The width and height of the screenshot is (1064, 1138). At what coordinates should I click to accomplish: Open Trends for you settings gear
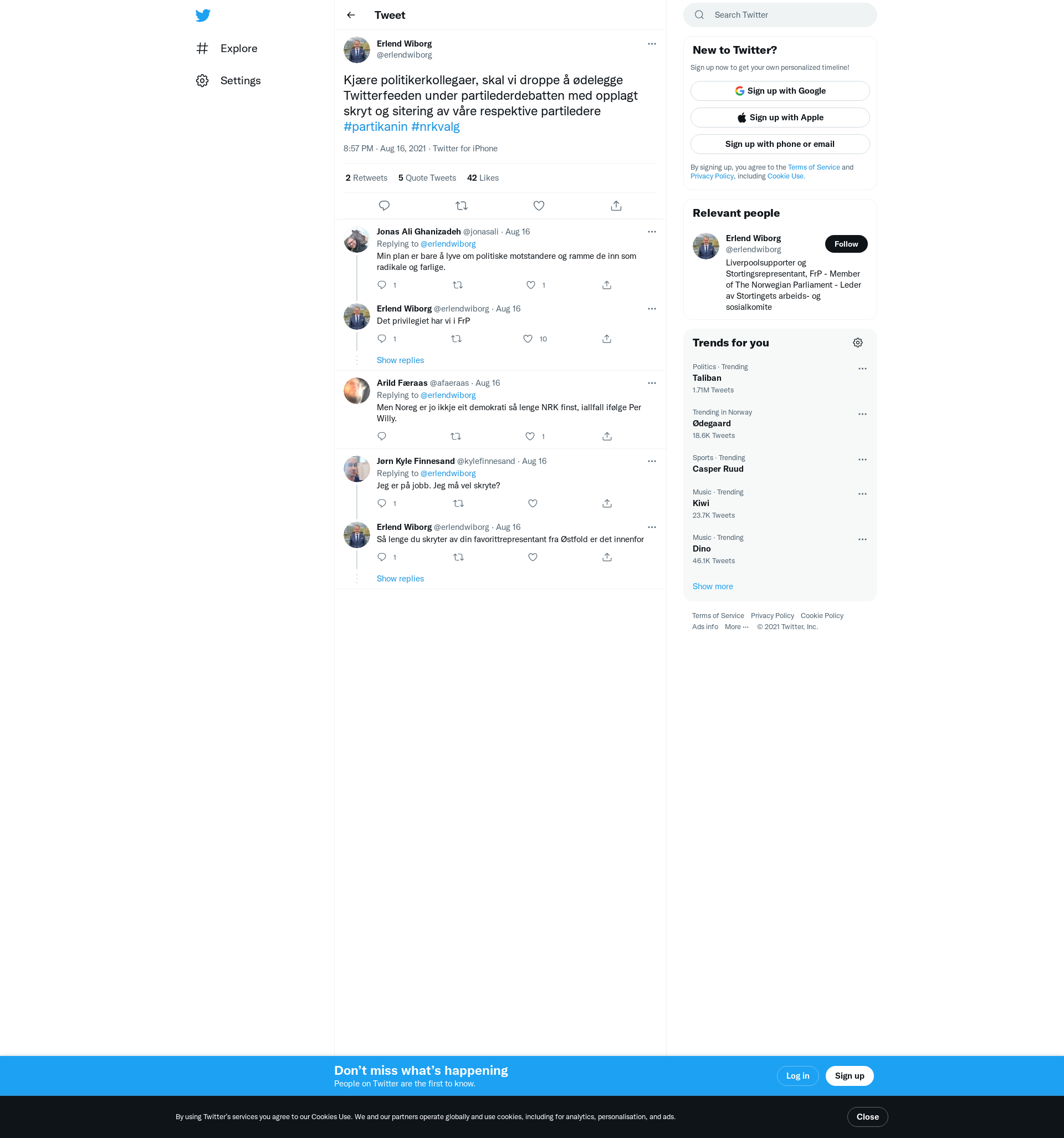pyautogui.click(x=857, y=343)
